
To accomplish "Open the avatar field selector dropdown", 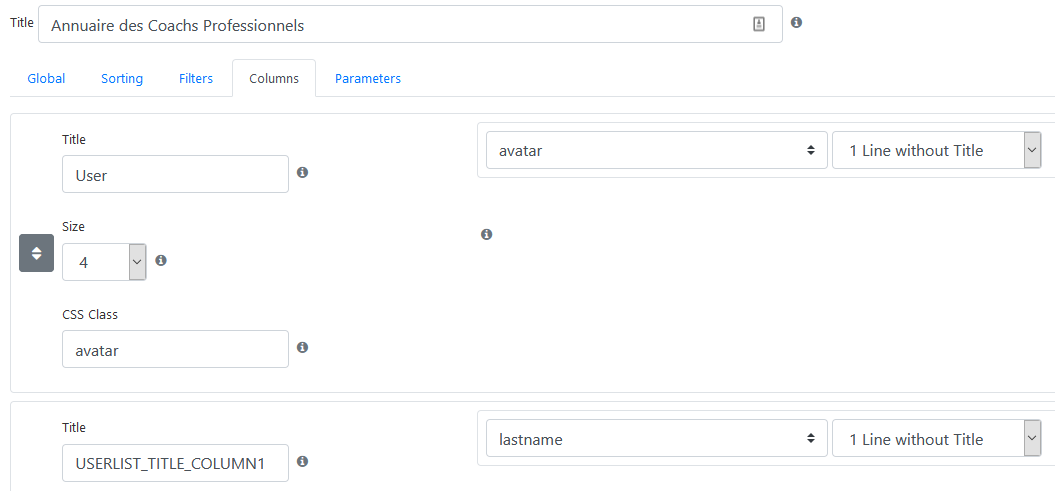I will 657,151.
